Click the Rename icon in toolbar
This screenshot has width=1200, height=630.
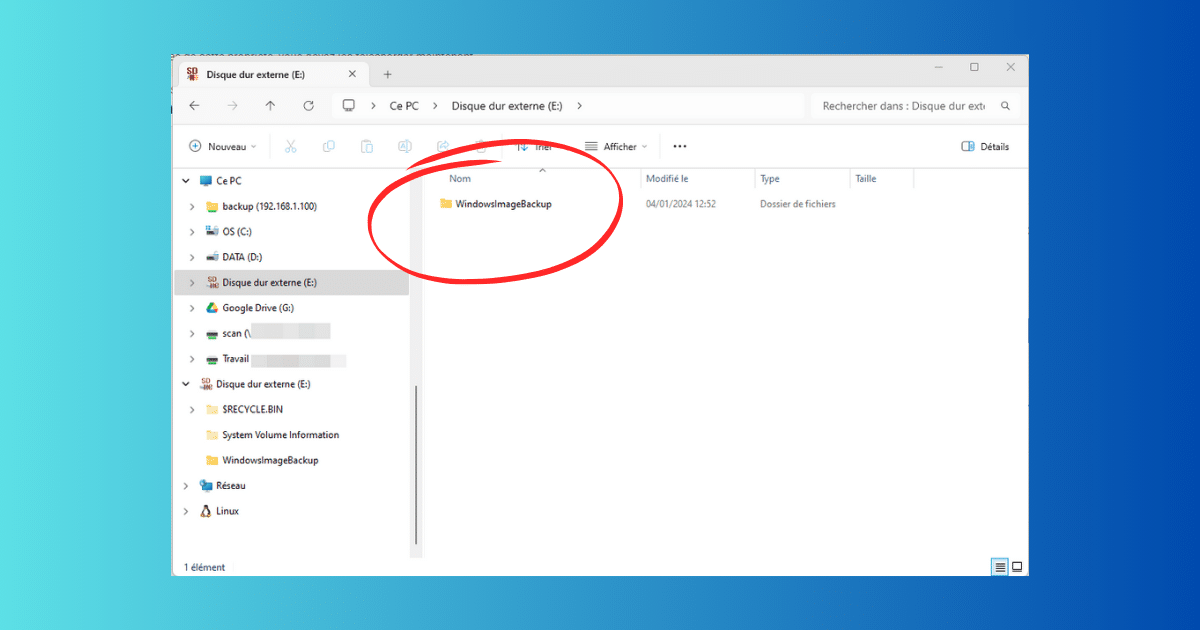405,147
